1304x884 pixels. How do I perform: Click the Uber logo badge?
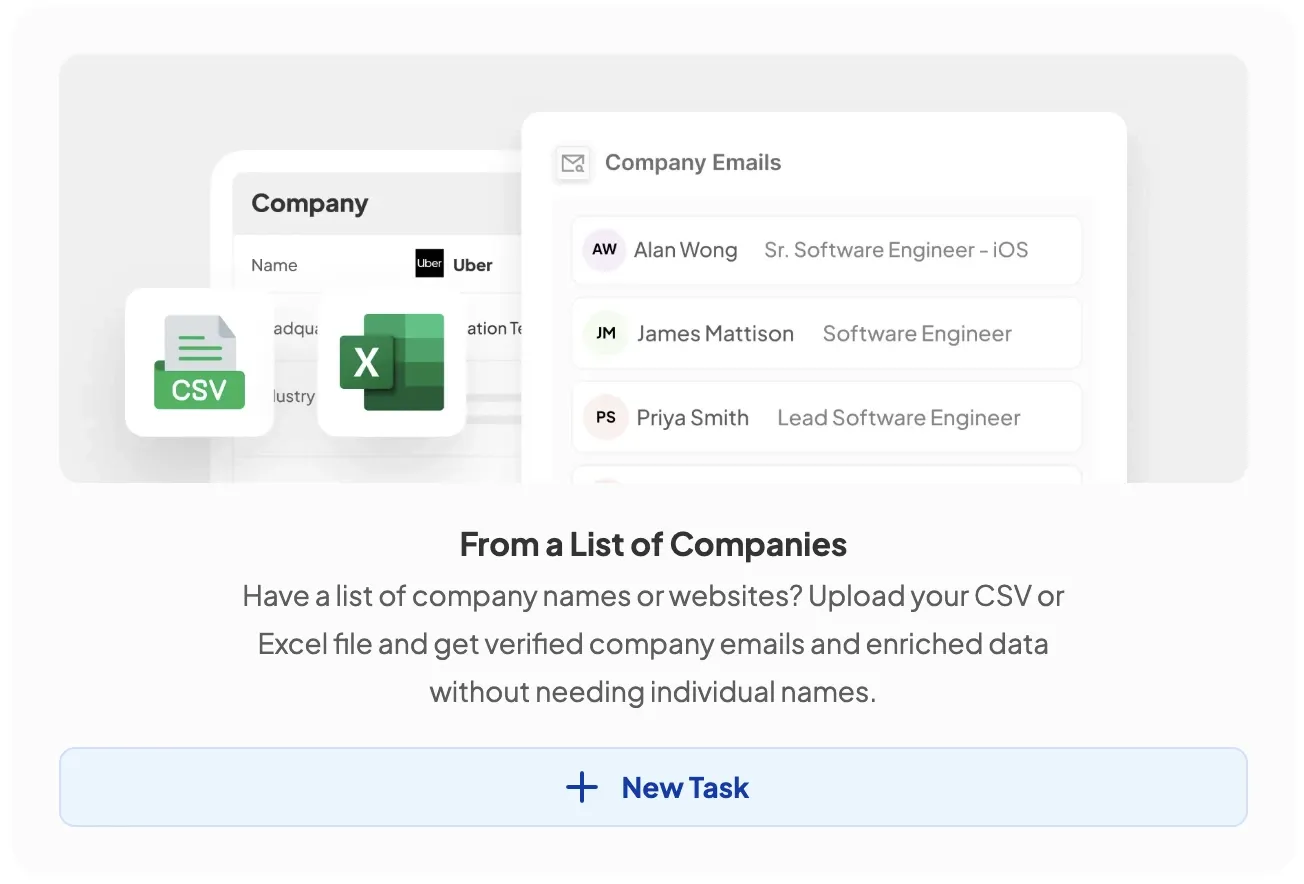pos(429,264)
